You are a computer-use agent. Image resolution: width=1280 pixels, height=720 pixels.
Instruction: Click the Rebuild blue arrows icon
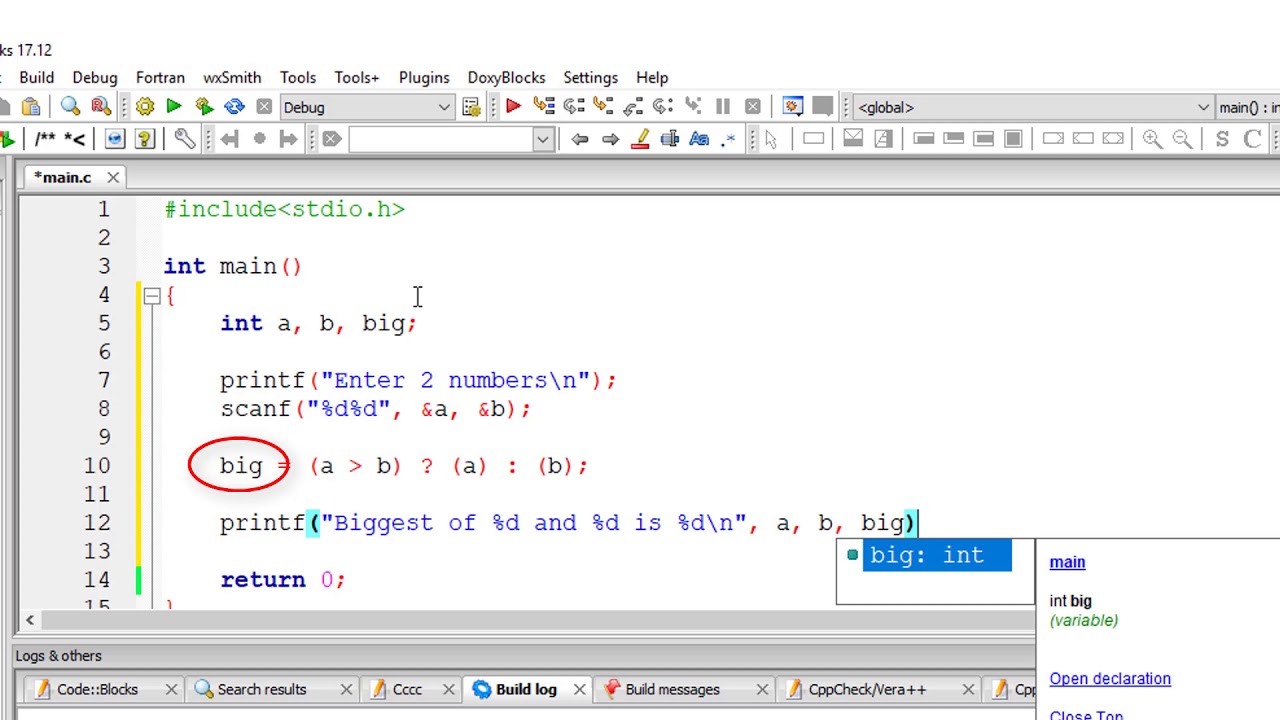point(234,107)
